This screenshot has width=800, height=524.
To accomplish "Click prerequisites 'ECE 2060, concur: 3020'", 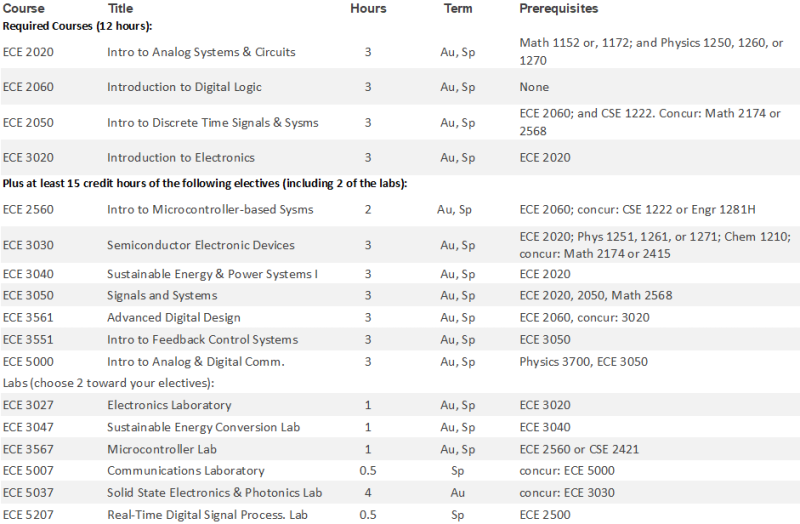I will click(x=585, y=317).
